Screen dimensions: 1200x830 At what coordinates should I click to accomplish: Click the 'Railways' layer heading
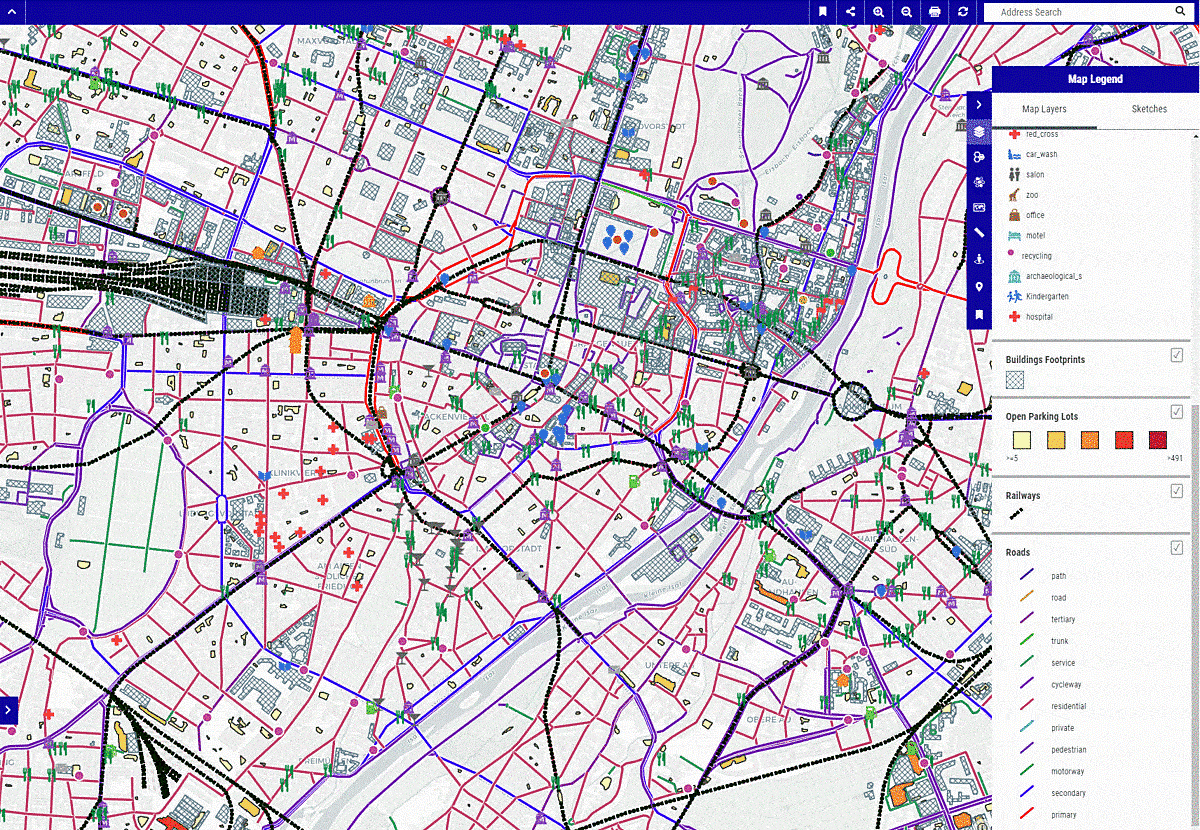click(x=1023, y=495)
